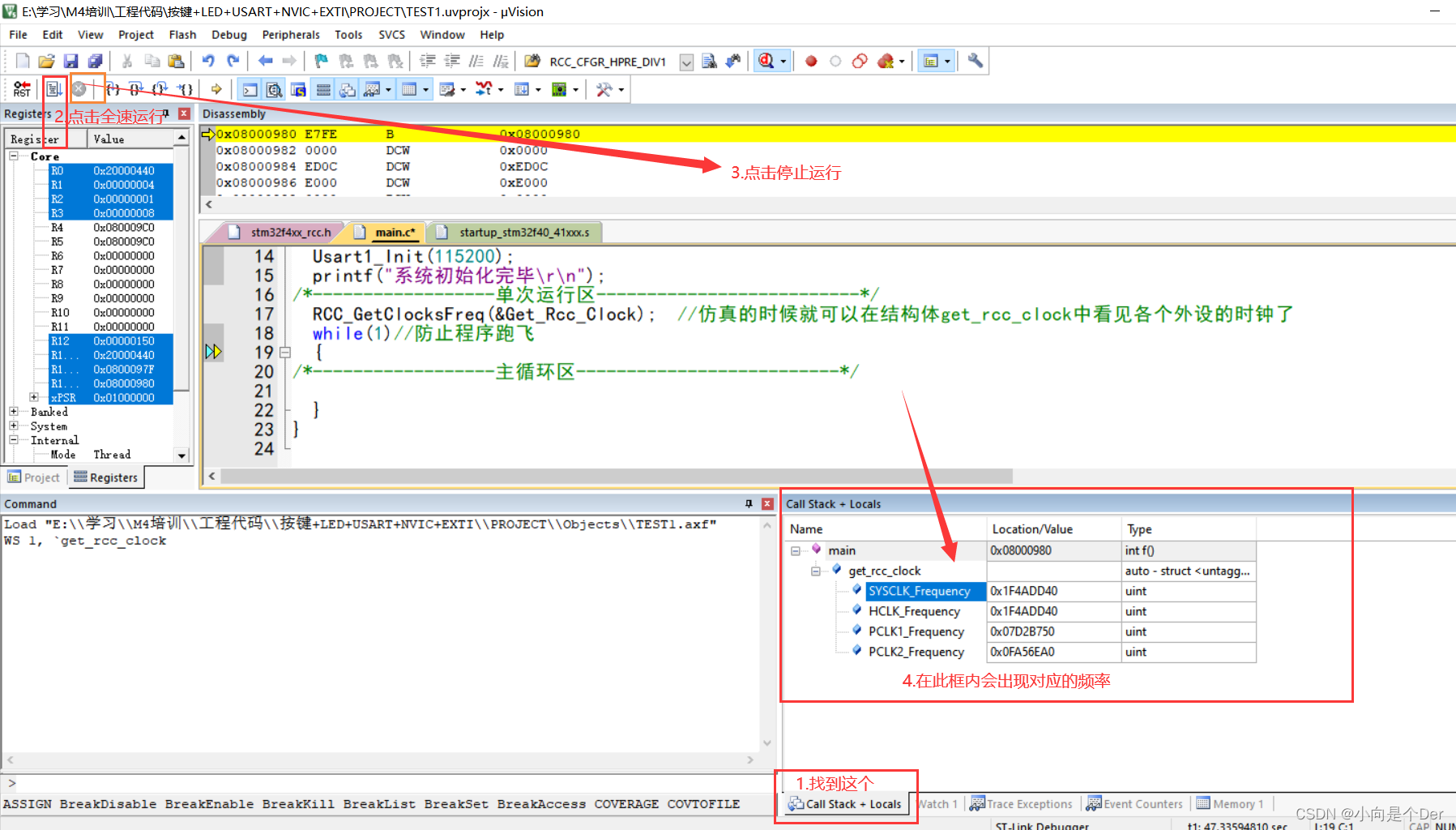
Task: Step over the current line
Action: [x=136, y=89]
